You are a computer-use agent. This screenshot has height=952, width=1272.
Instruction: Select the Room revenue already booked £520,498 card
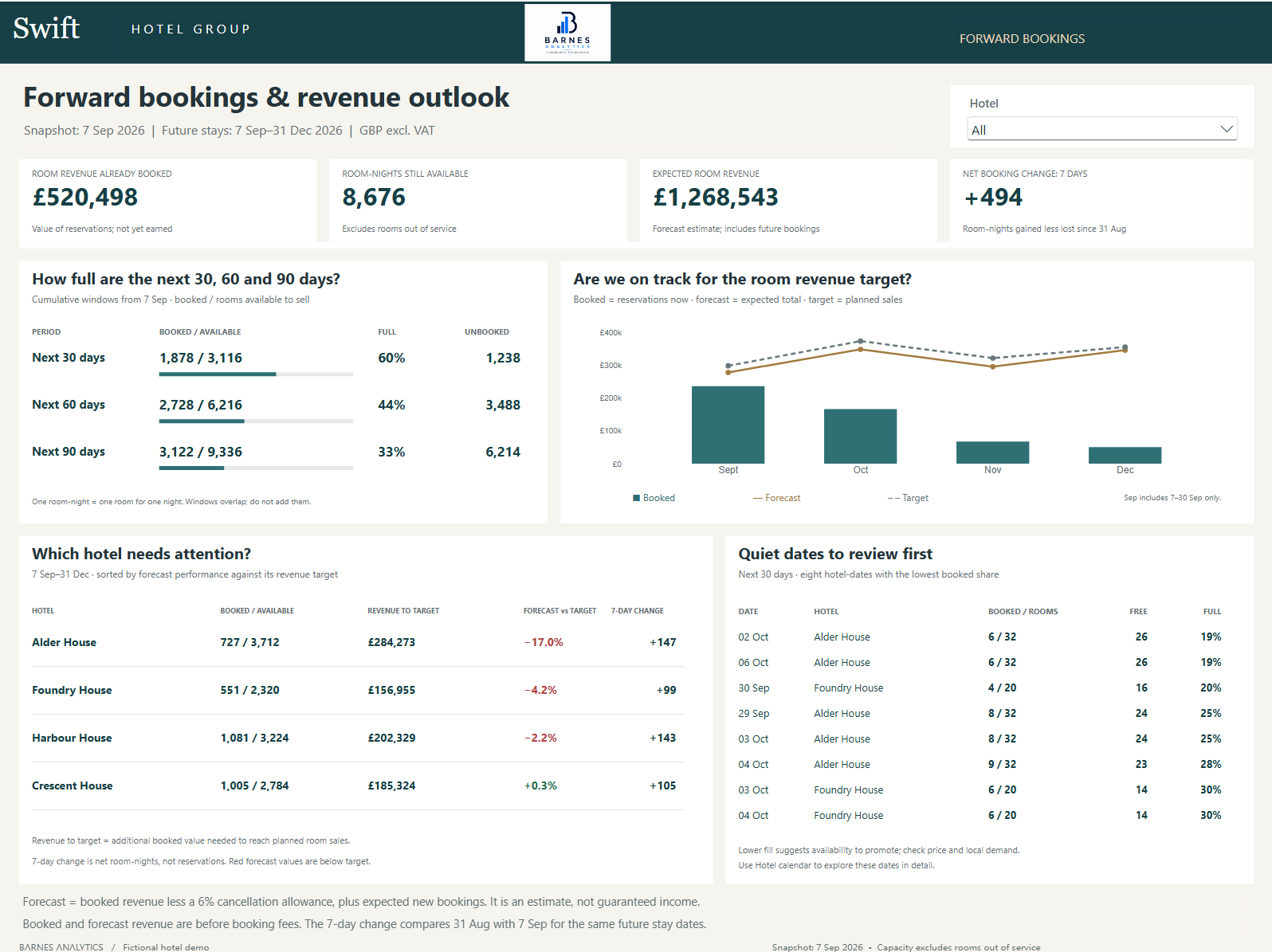click(168, 201)
